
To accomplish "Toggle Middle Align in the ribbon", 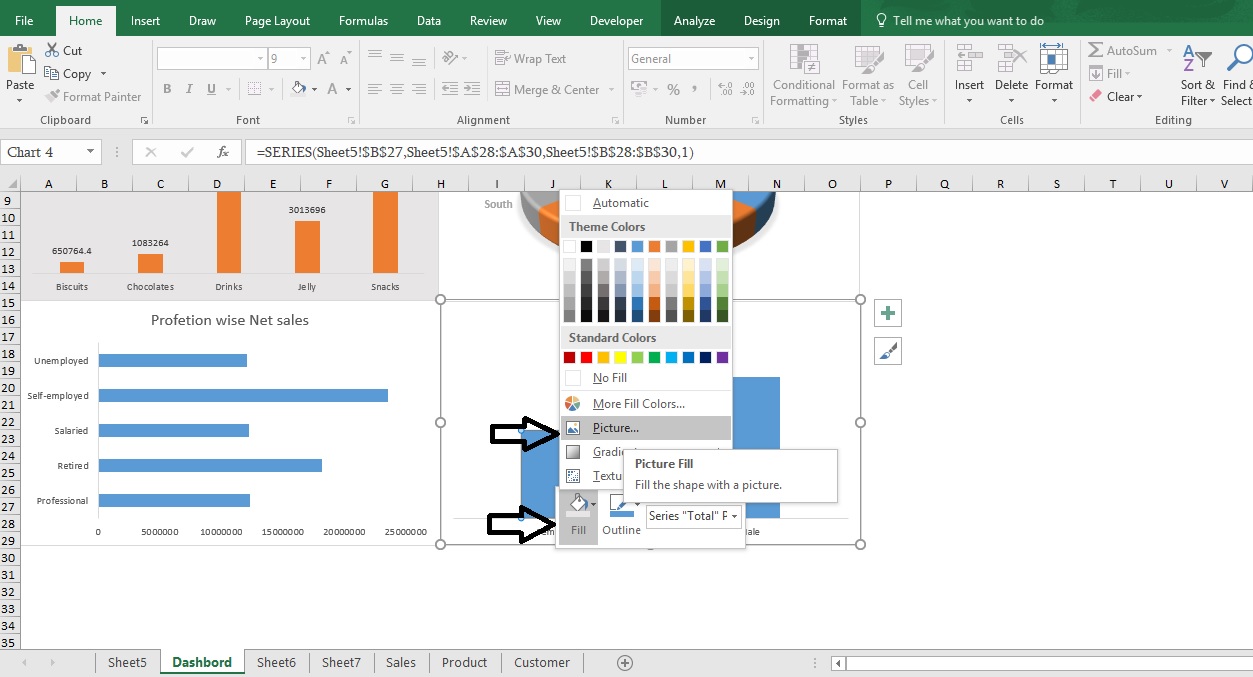I will click(x=396, y=59).
